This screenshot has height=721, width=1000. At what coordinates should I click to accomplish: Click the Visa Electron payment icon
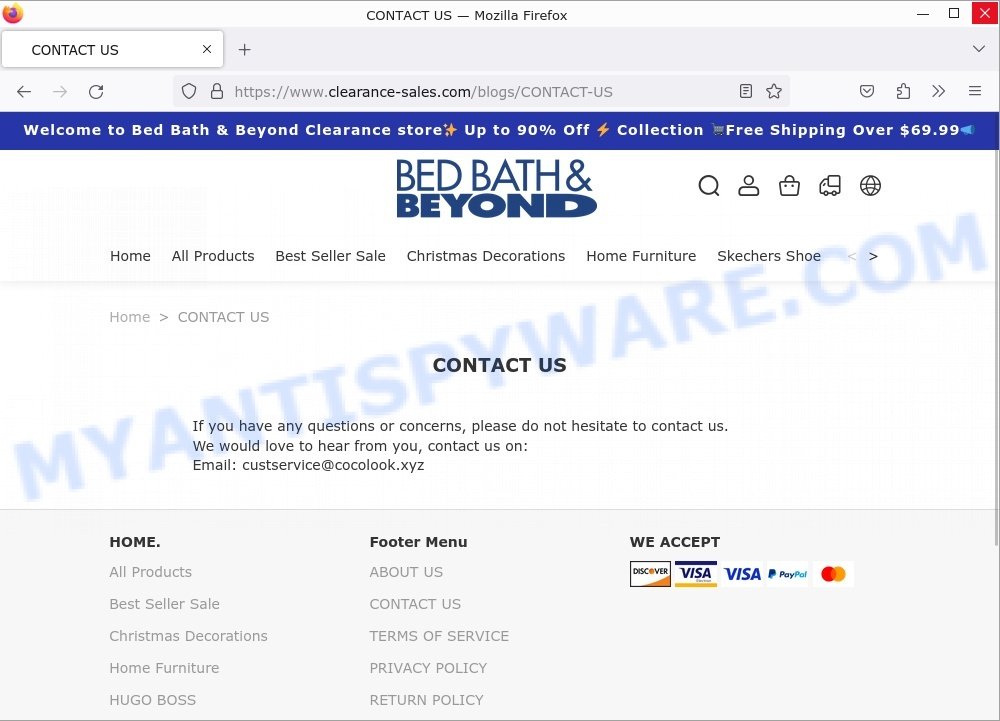coord(695,574)
